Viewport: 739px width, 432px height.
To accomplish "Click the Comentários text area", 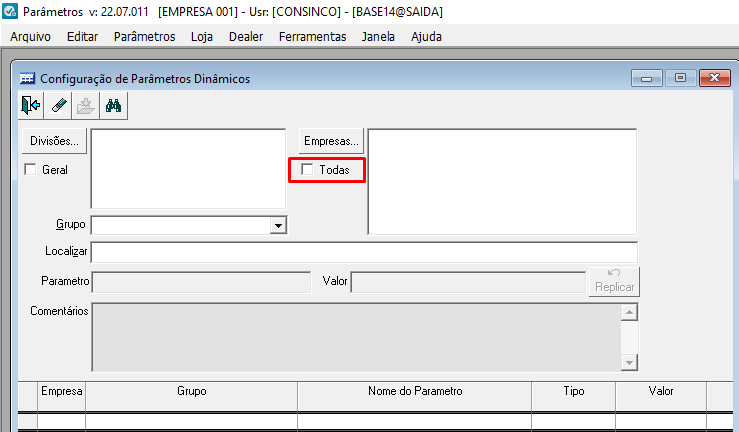I will (356, 337).
